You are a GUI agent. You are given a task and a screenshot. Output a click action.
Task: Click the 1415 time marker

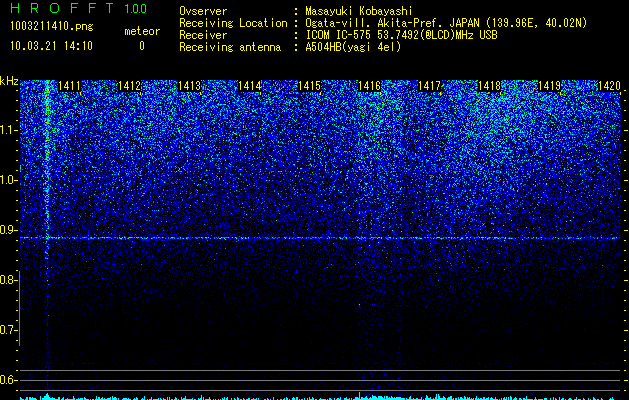(309, 86)
